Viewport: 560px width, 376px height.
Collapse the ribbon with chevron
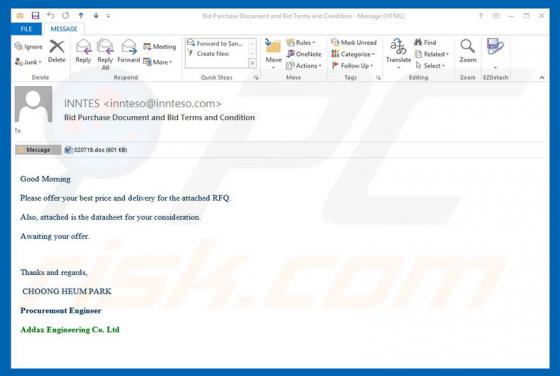542,77
